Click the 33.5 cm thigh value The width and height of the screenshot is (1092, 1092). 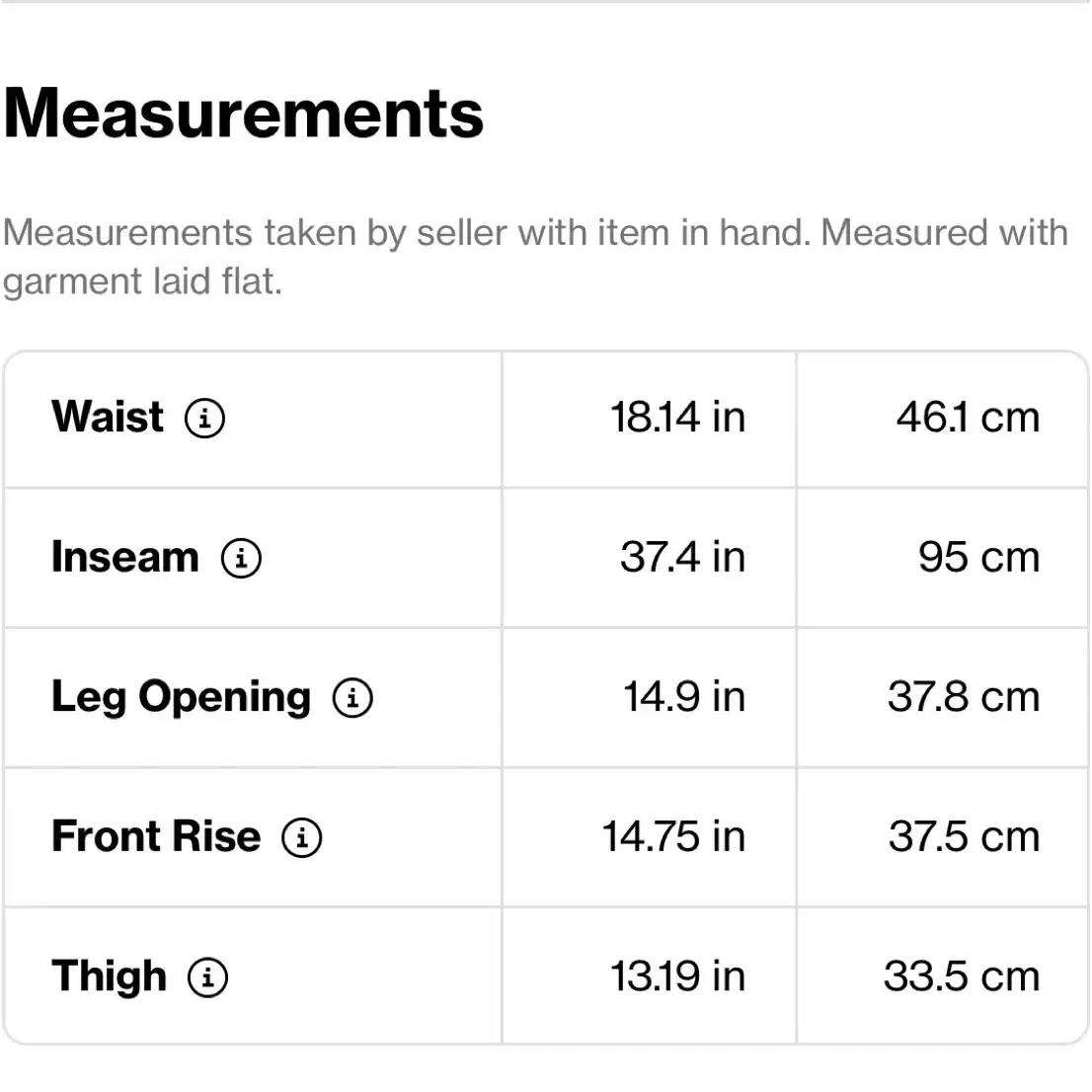pyautogui.click(x=962, y=976)
